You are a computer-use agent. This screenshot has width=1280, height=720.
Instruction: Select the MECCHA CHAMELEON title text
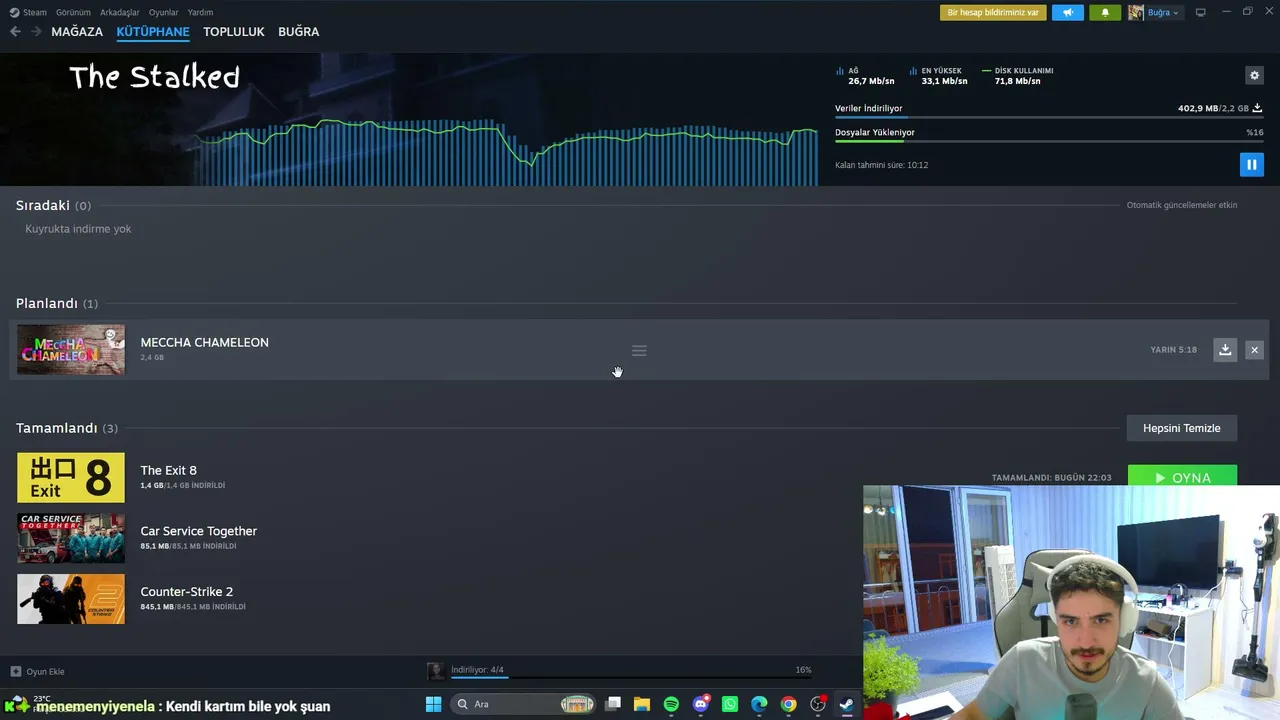204,342
